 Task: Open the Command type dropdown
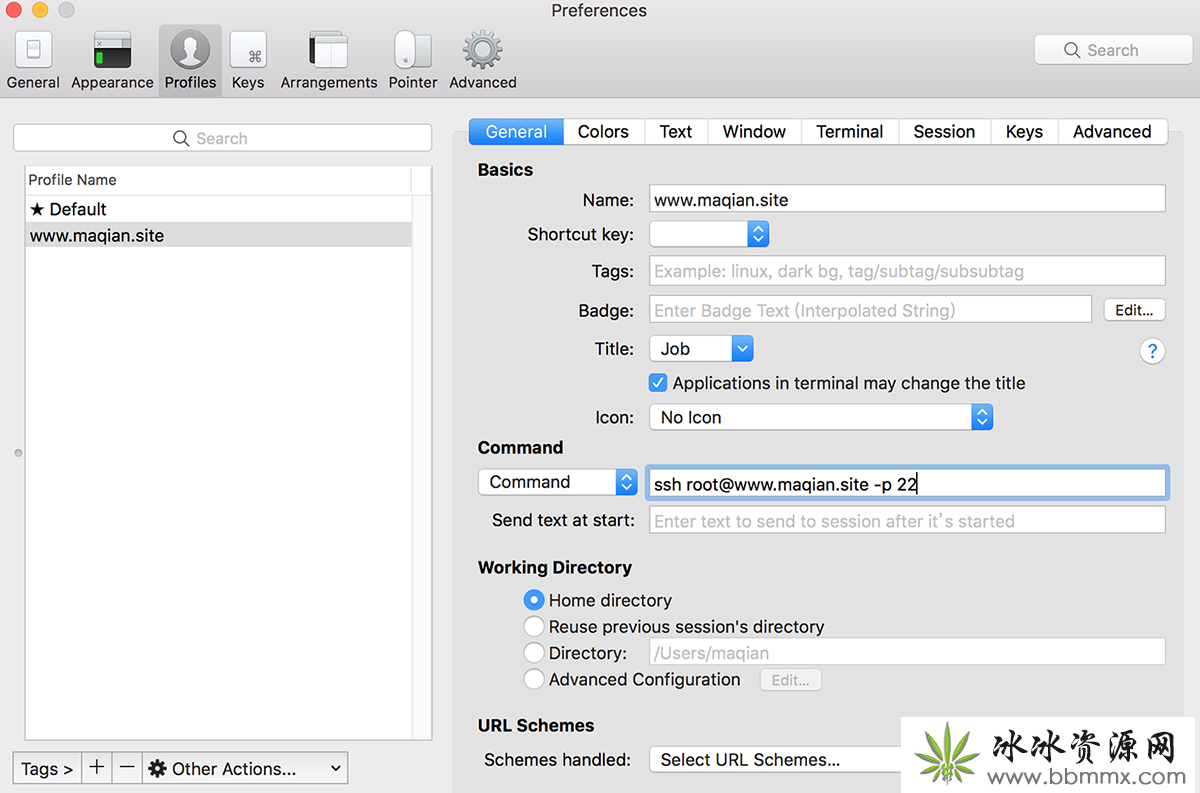point(558,482)
